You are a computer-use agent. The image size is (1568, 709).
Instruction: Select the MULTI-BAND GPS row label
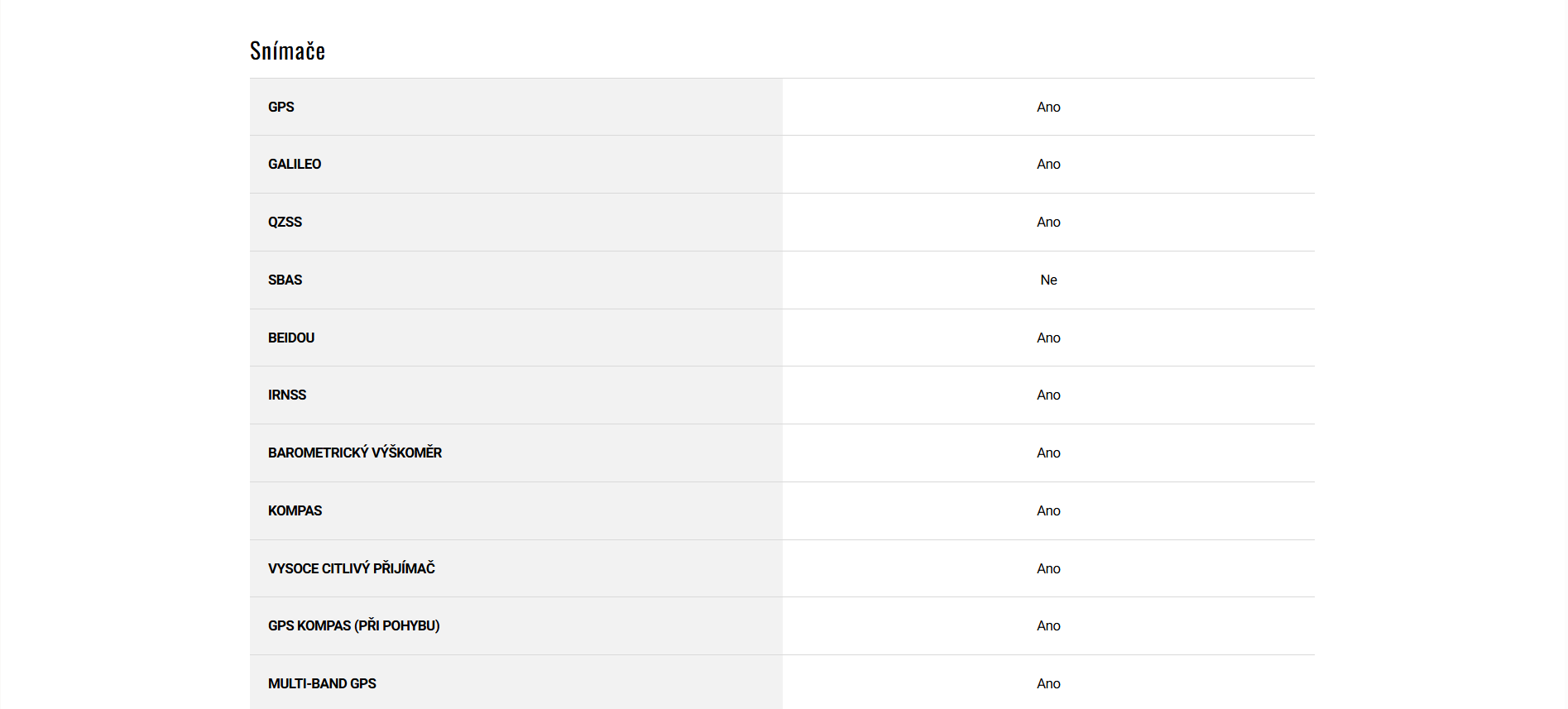pyautogui.click(x=322, y=683)
